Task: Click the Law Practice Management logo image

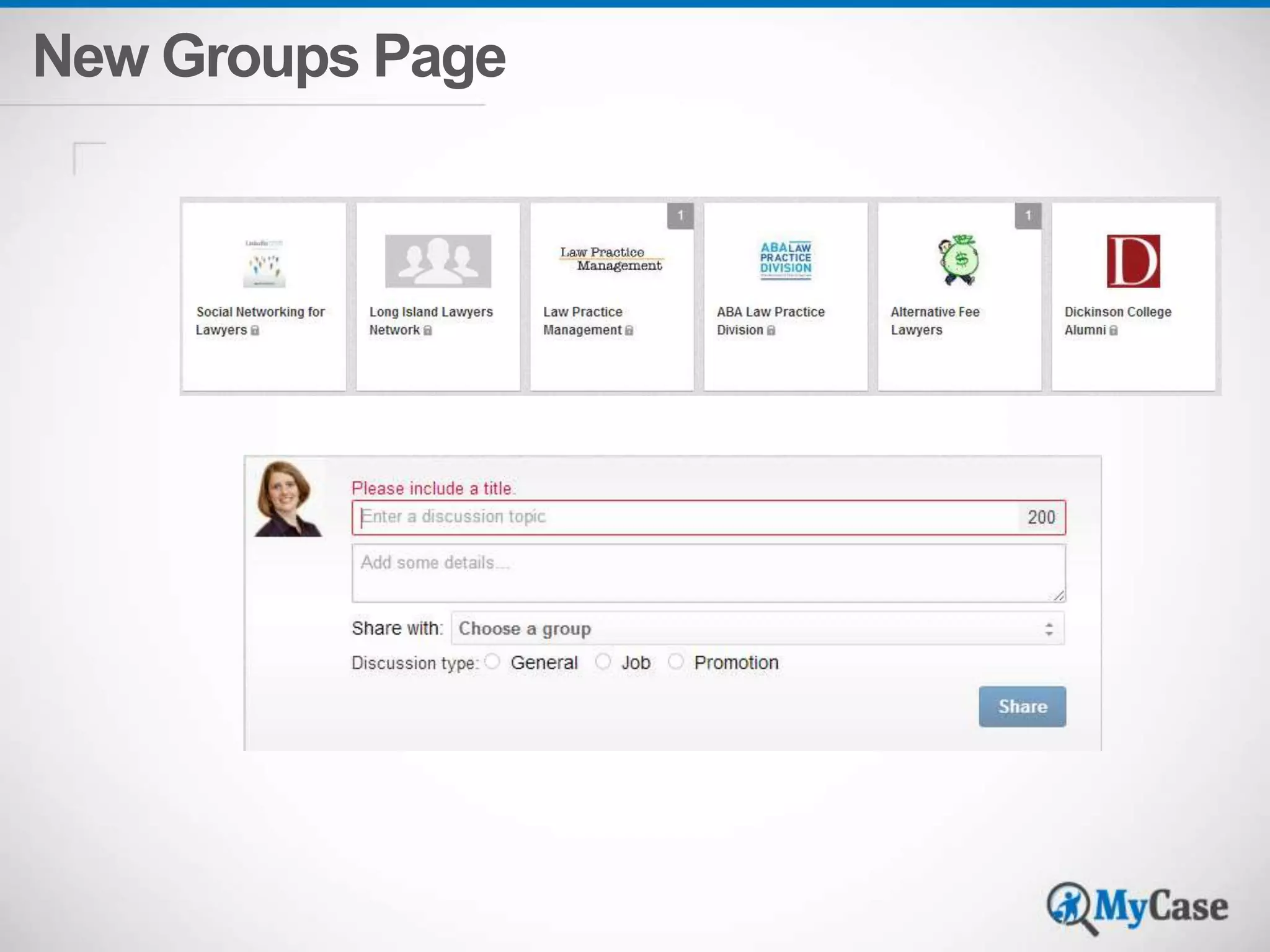Action: 611,259
